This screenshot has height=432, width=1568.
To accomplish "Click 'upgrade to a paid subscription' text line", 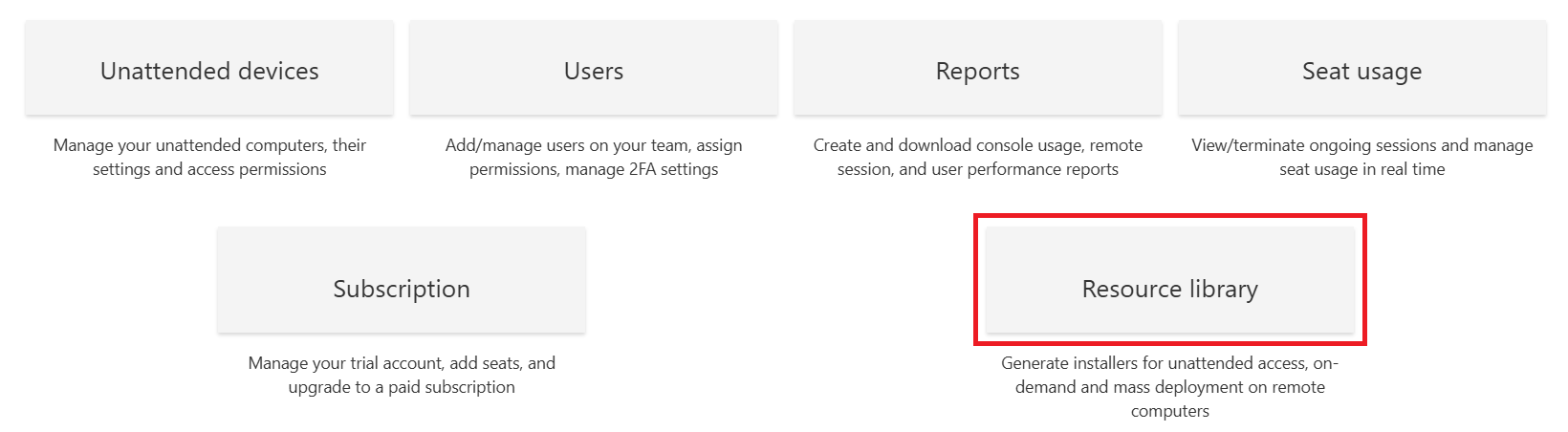I will [402, 387].
